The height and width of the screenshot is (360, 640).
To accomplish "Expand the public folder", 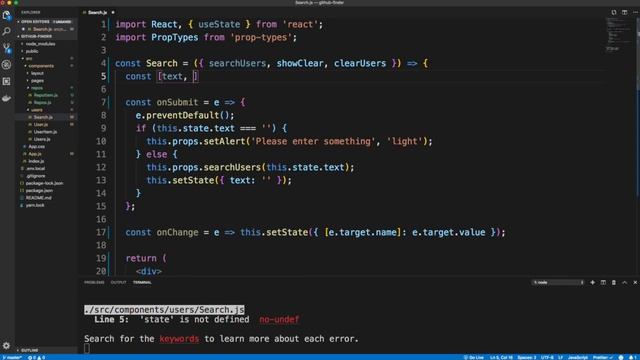I will pos(32,51).
